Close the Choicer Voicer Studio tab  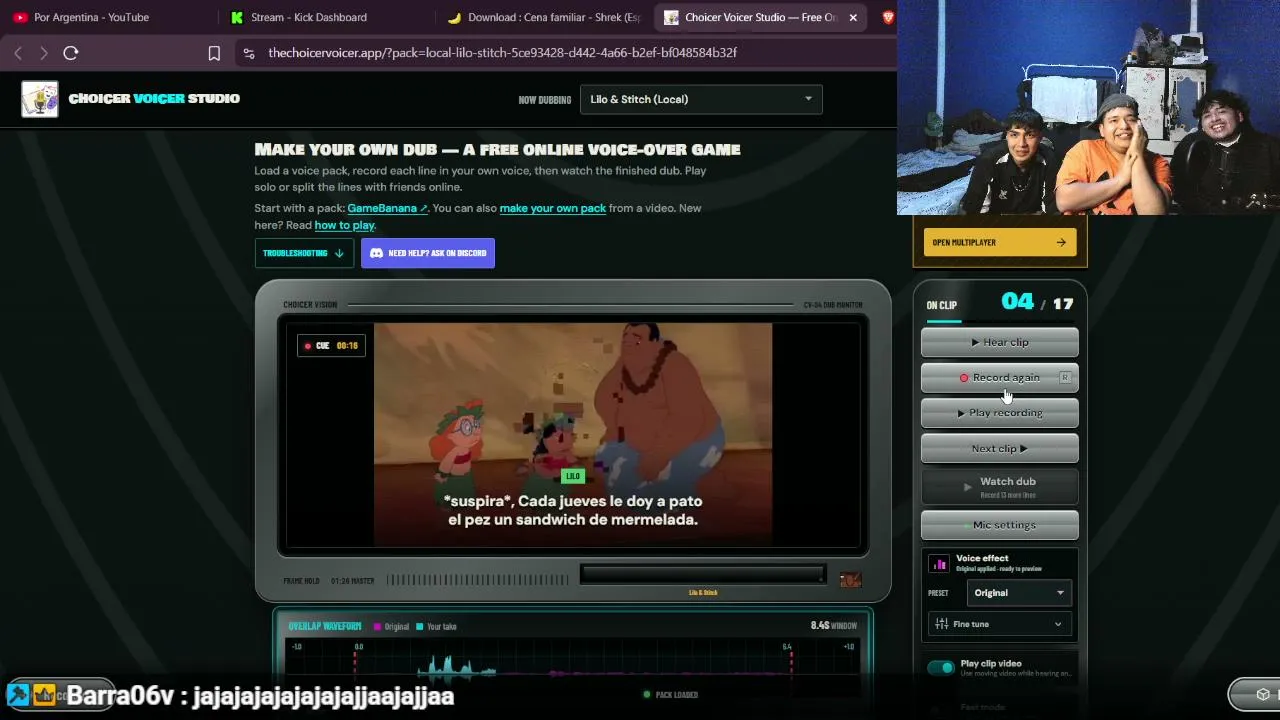(853, 17)
